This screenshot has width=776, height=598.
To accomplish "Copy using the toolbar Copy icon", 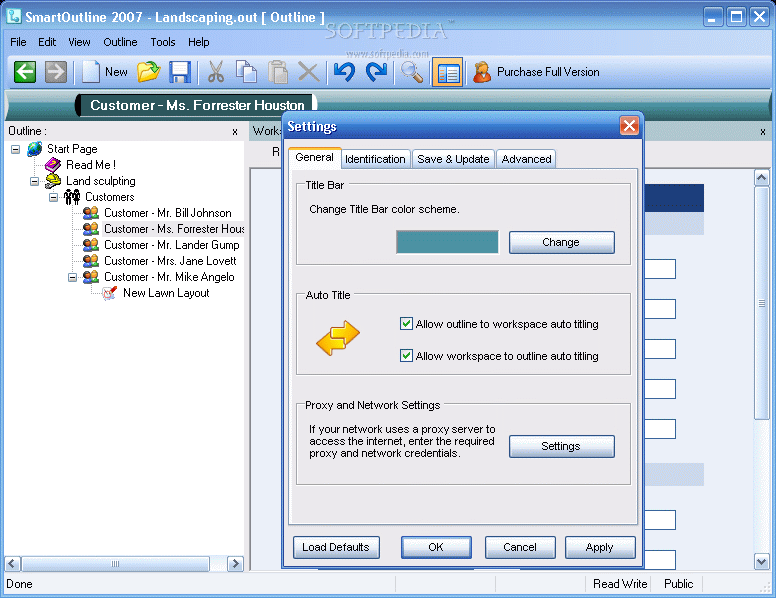I will [x=246, y=72].
